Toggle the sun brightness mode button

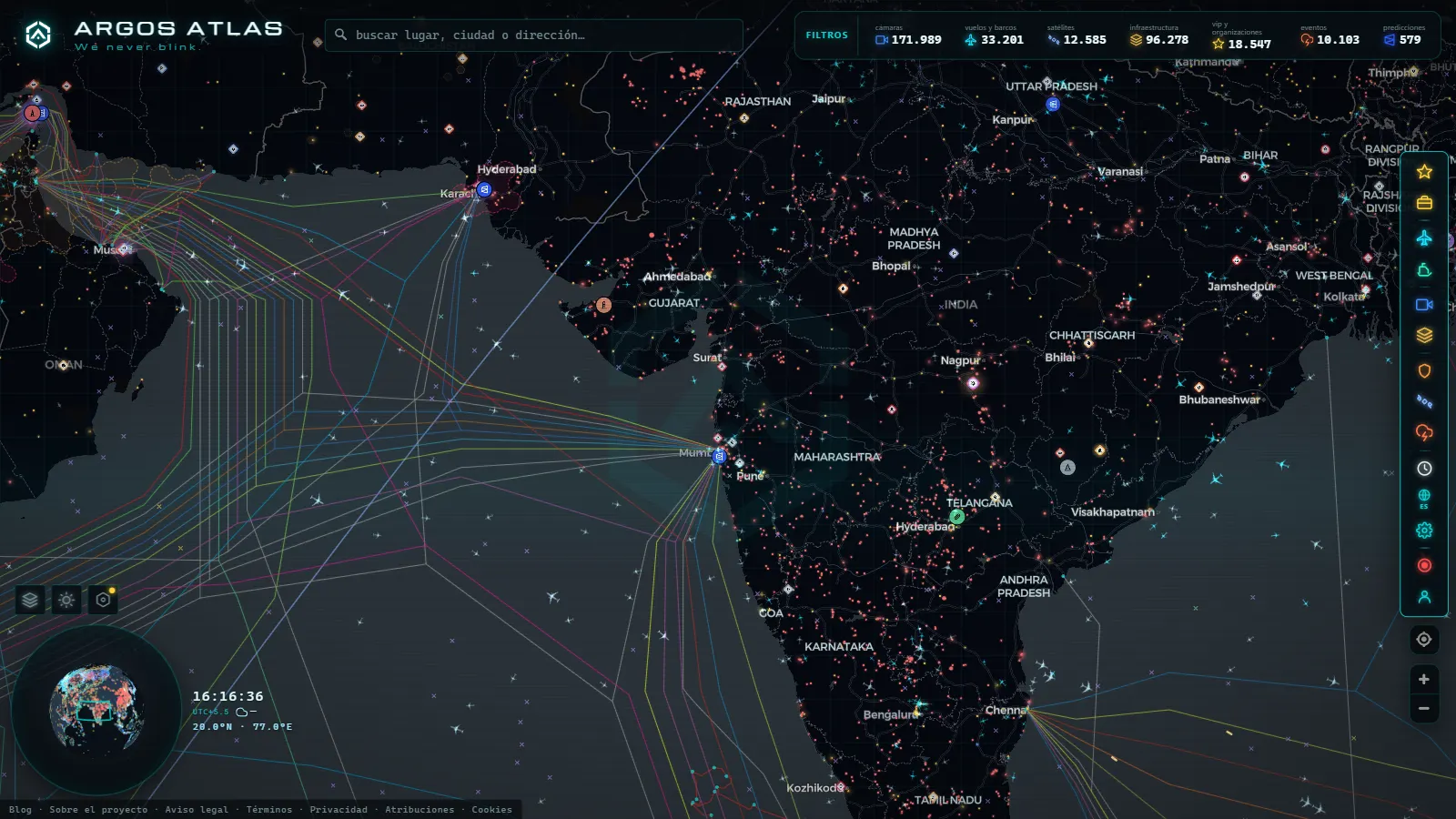[66, 600]
